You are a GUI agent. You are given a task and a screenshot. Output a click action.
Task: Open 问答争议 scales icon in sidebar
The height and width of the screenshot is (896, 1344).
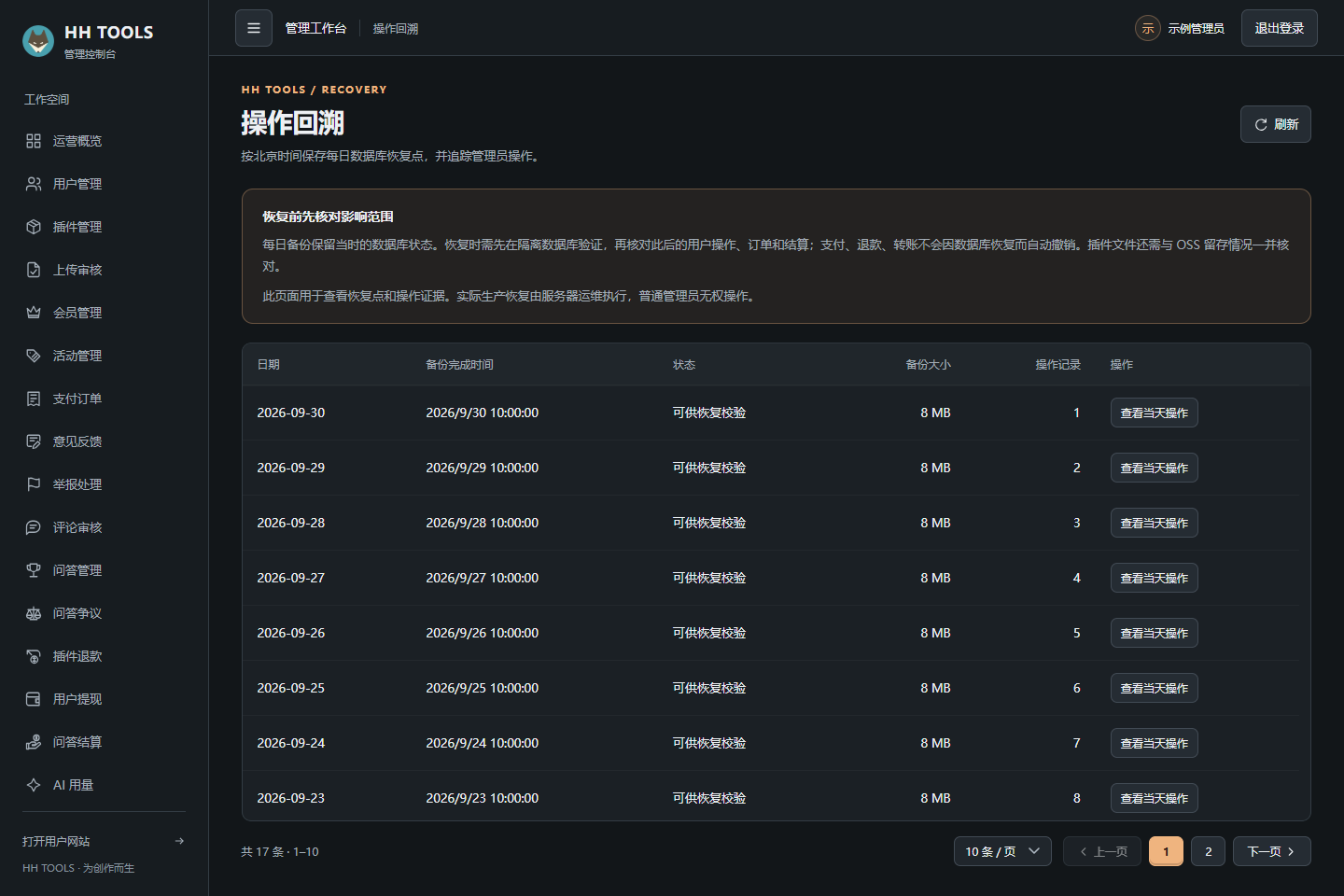click(34, 613)
